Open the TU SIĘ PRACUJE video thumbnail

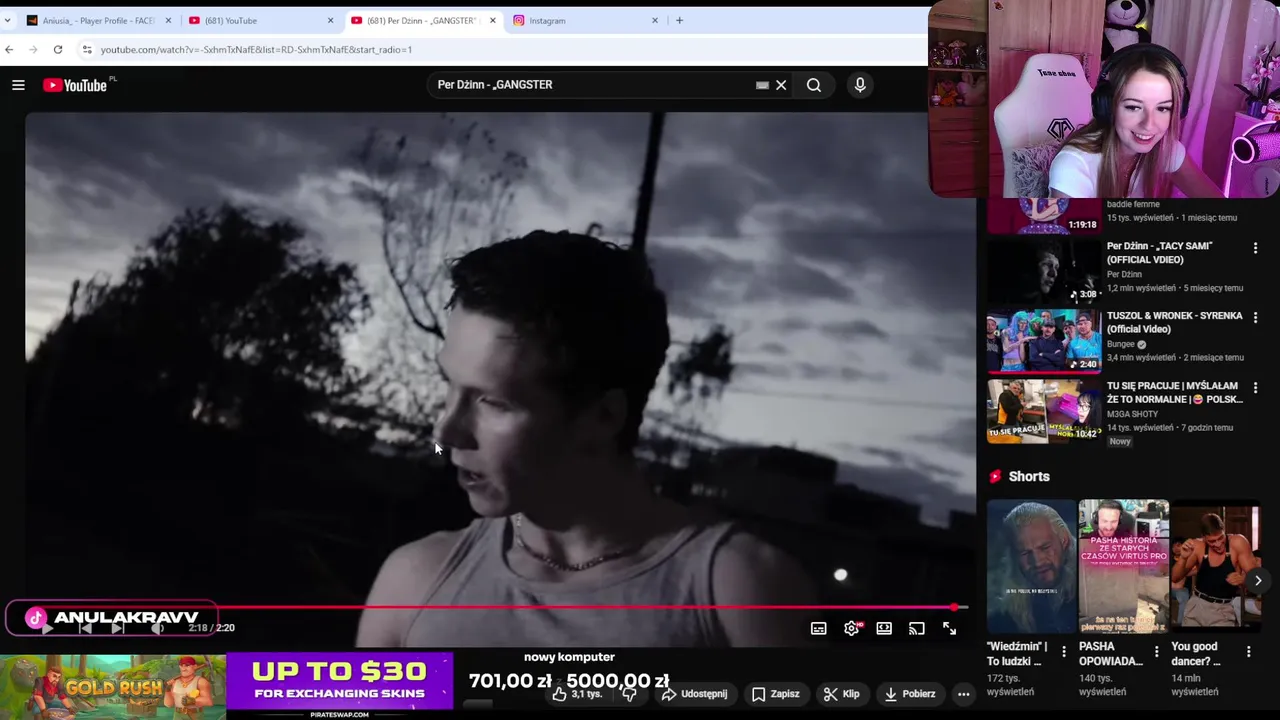click(x=1044, y=410)
